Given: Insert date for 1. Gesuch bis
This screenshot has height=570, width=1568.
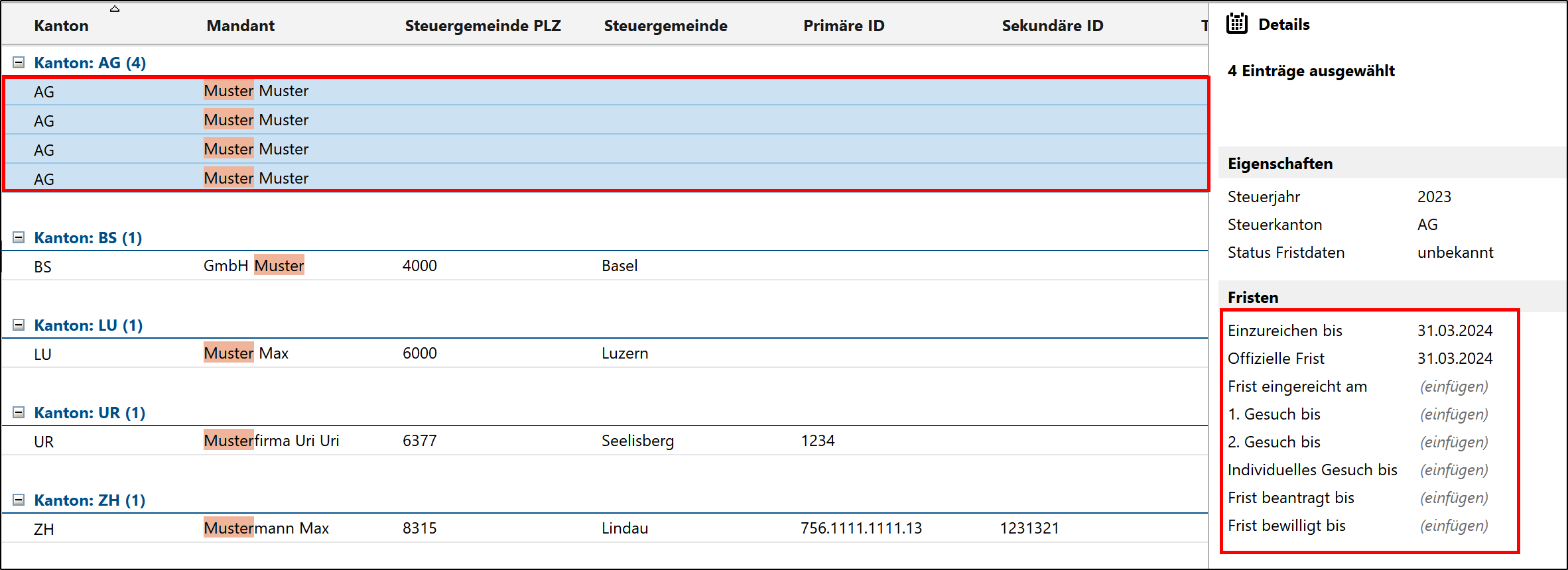Looking at the screenshot, I should point(1454,414).
